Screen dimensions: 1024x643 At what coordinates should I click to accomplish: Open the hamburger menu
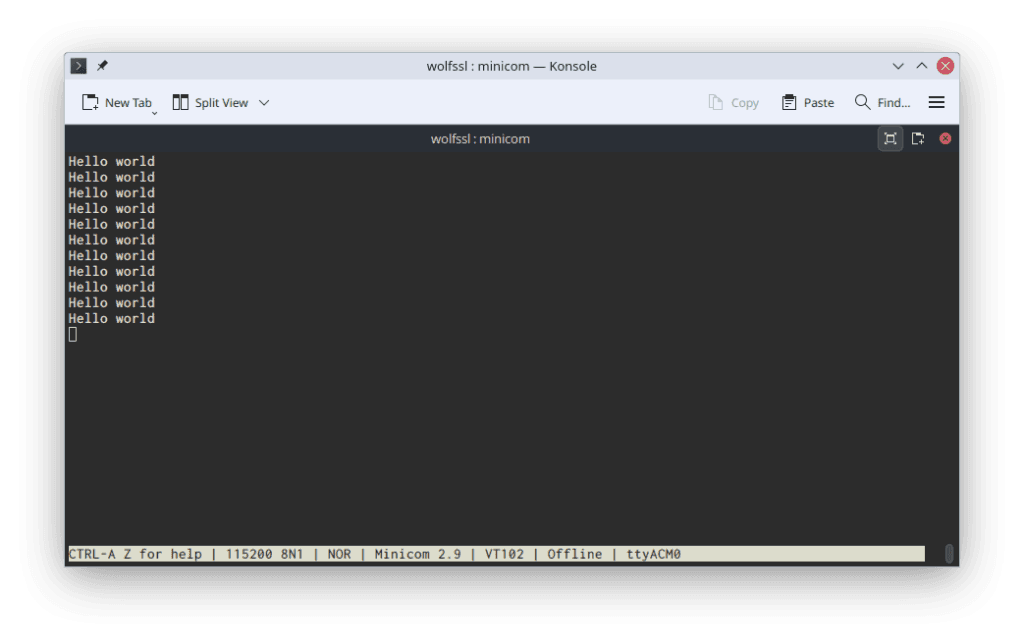pos(936,102)
